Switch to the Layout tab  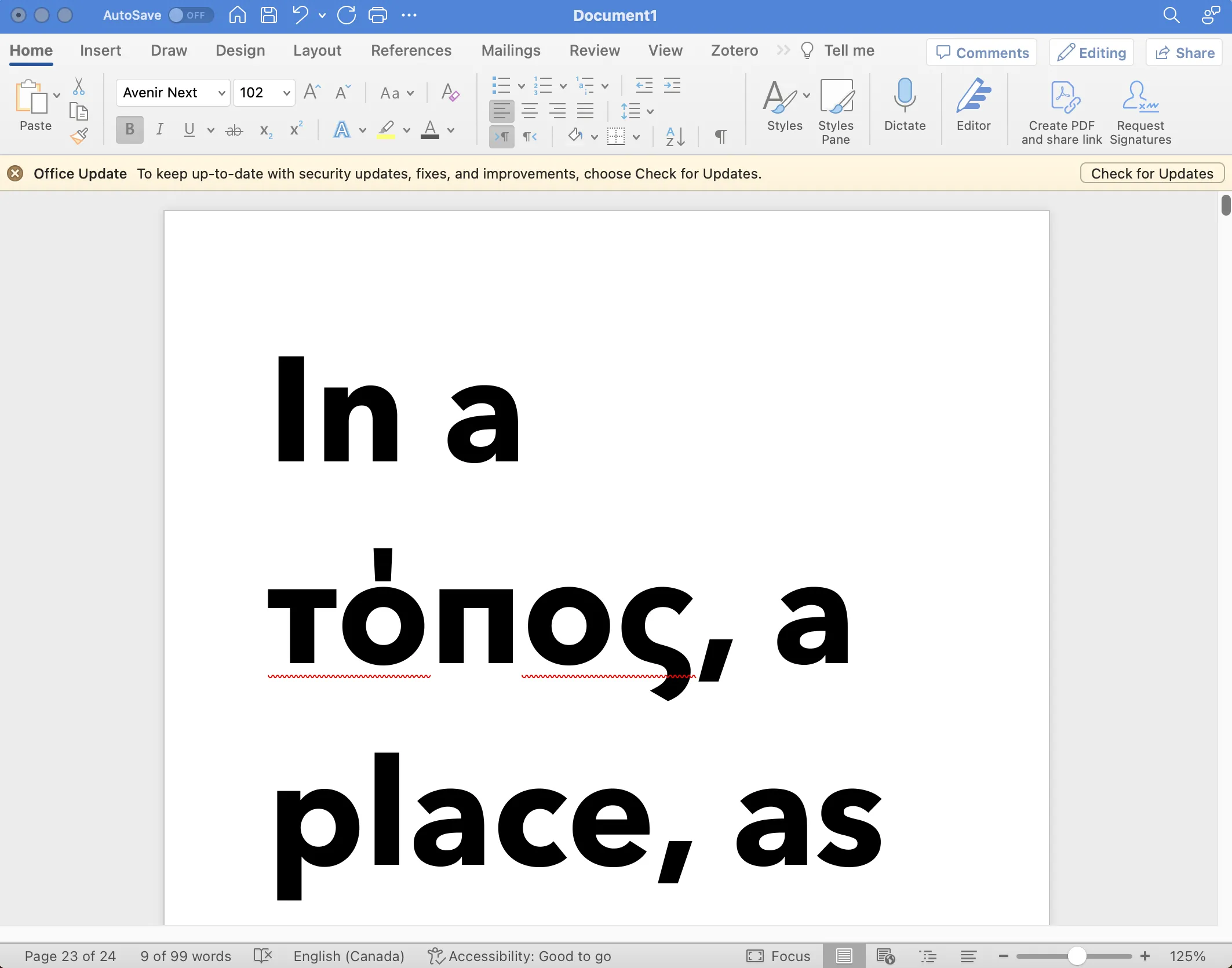coord(317,50)
